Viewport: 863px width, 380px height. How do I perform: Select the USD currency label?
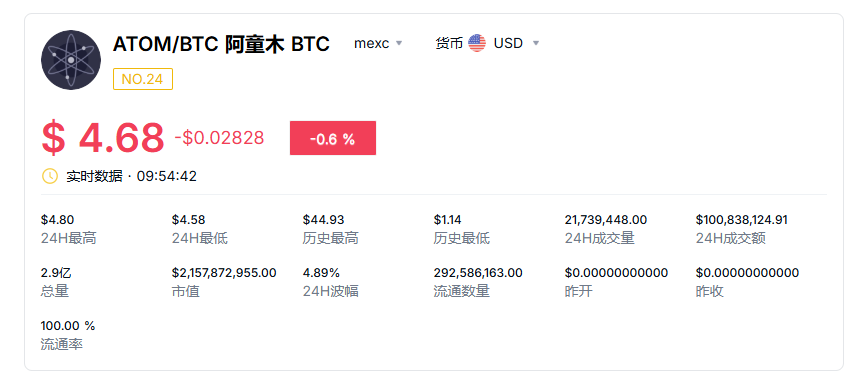tap(508, 43)
